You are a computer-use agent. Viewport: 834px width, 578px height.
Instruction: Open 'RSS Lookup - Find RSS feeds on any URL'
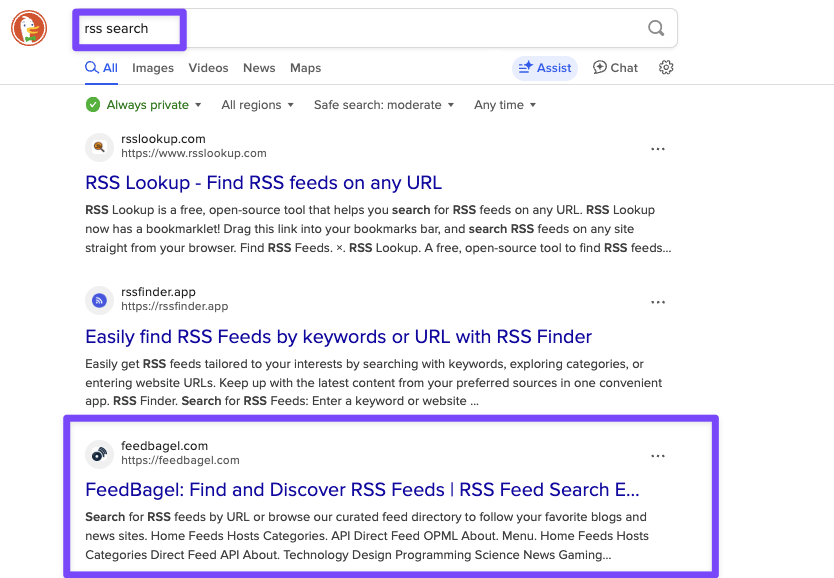click(263, 183)
